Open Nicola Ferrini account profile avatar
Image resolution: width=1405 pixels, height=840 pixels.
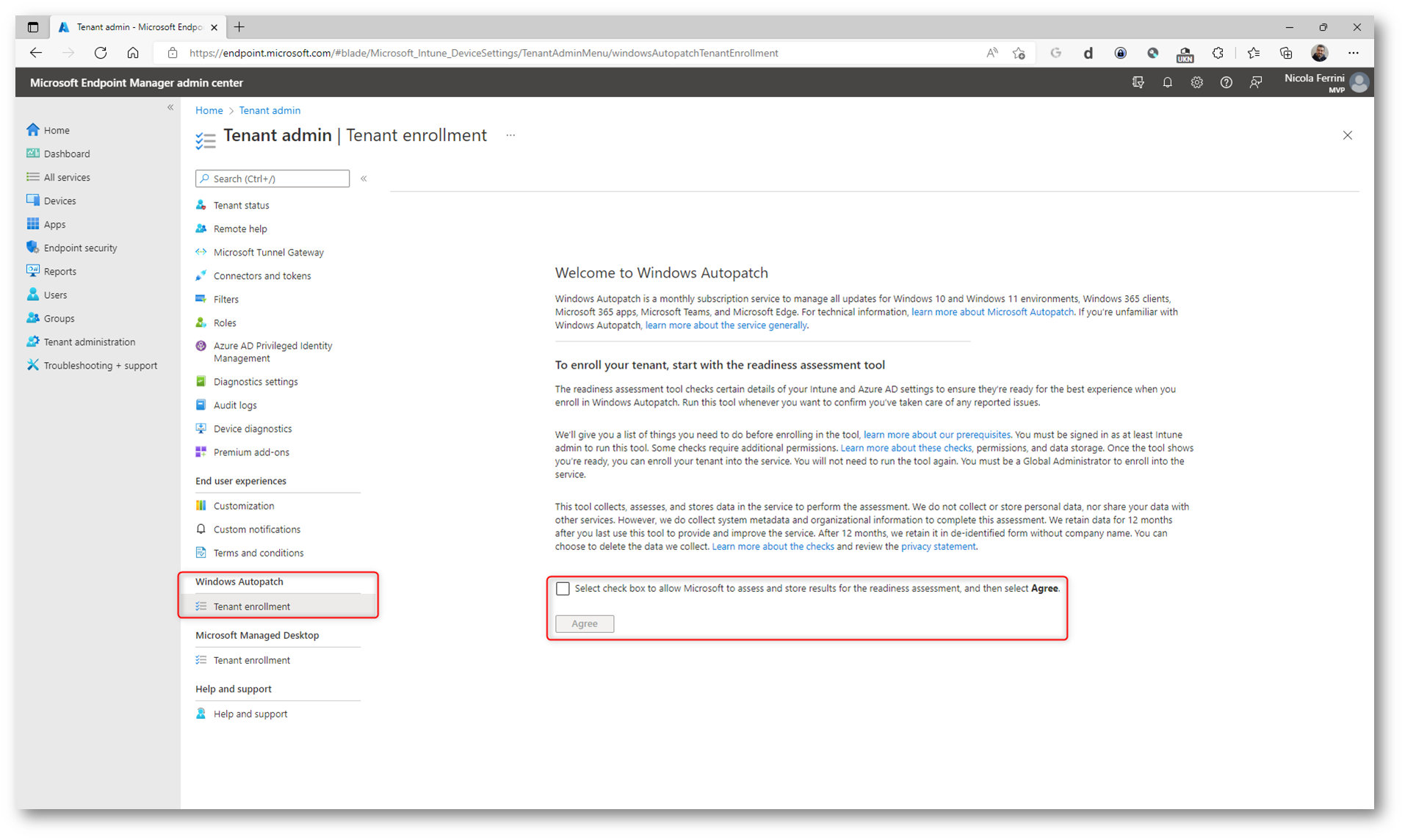click(x=1359, y=83)
